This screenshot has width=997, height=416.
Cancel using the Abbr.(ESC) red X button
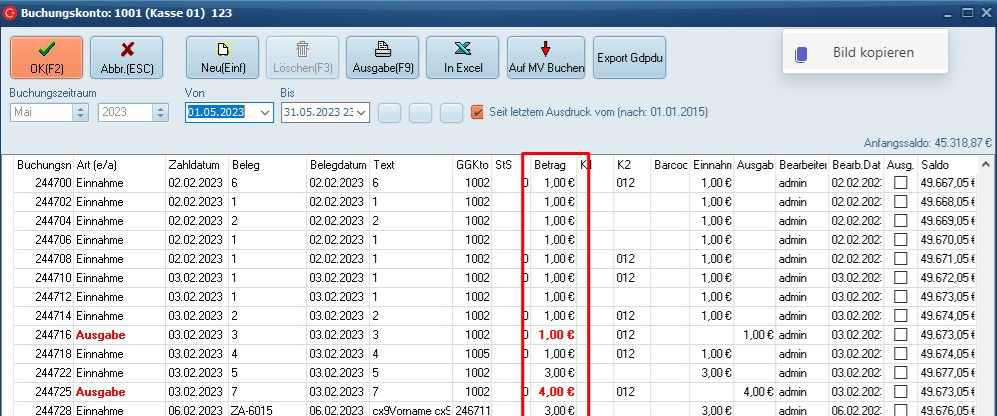[x=126, y=57]
